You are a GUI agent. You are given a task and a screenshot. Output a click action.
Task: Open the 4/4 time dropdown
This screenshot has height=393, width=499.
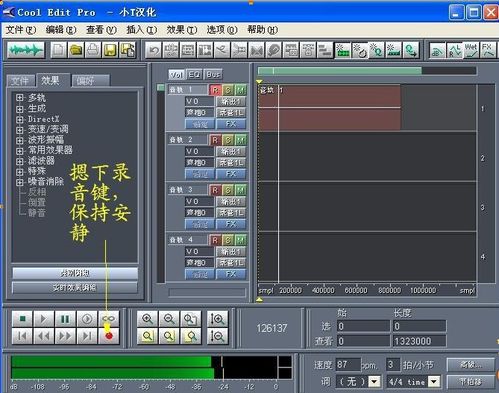(434, 381)
